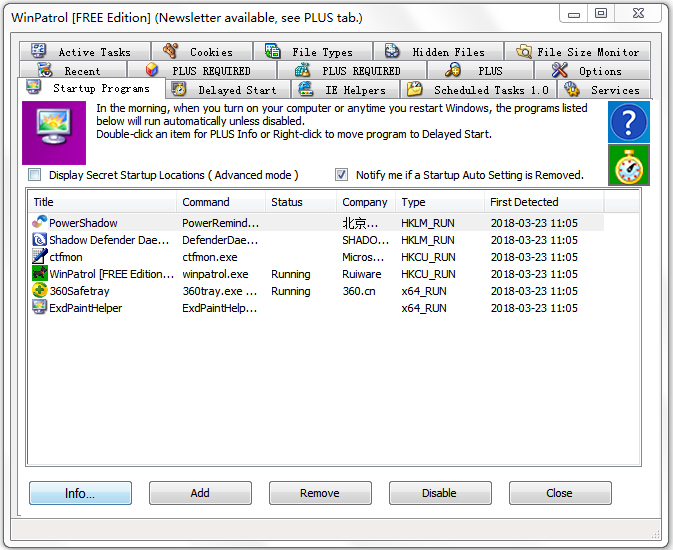Click the ctfmon pen icon
The height and width of the screenshot is (550, 673).
pyautogui.click(x=39, y=256)
